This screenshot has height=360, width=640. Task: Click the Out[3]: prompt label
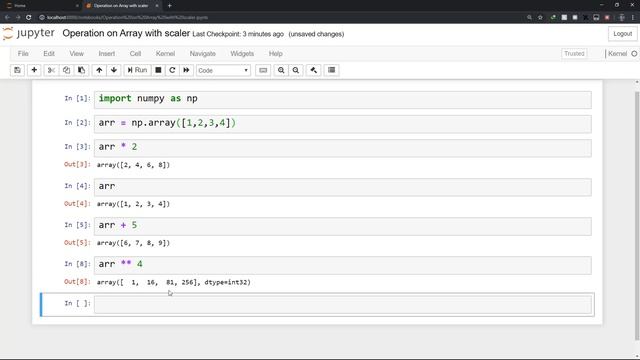77,164
